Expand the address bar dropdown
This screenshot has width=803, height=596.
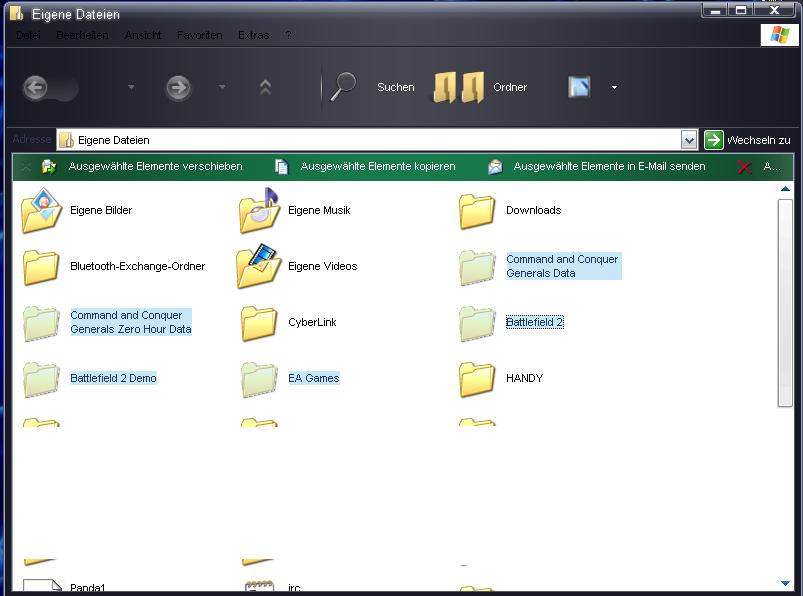689,140
